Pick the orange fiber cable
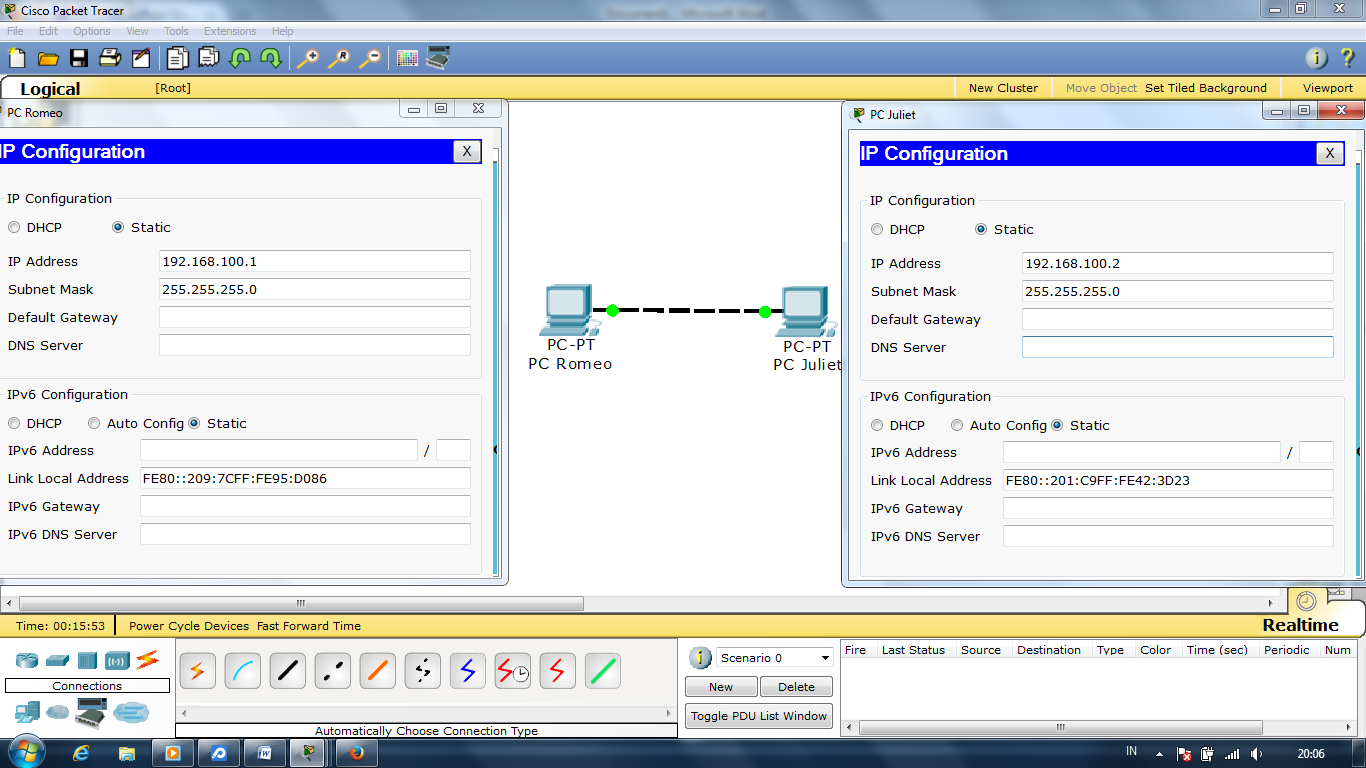 pos(377,670)
